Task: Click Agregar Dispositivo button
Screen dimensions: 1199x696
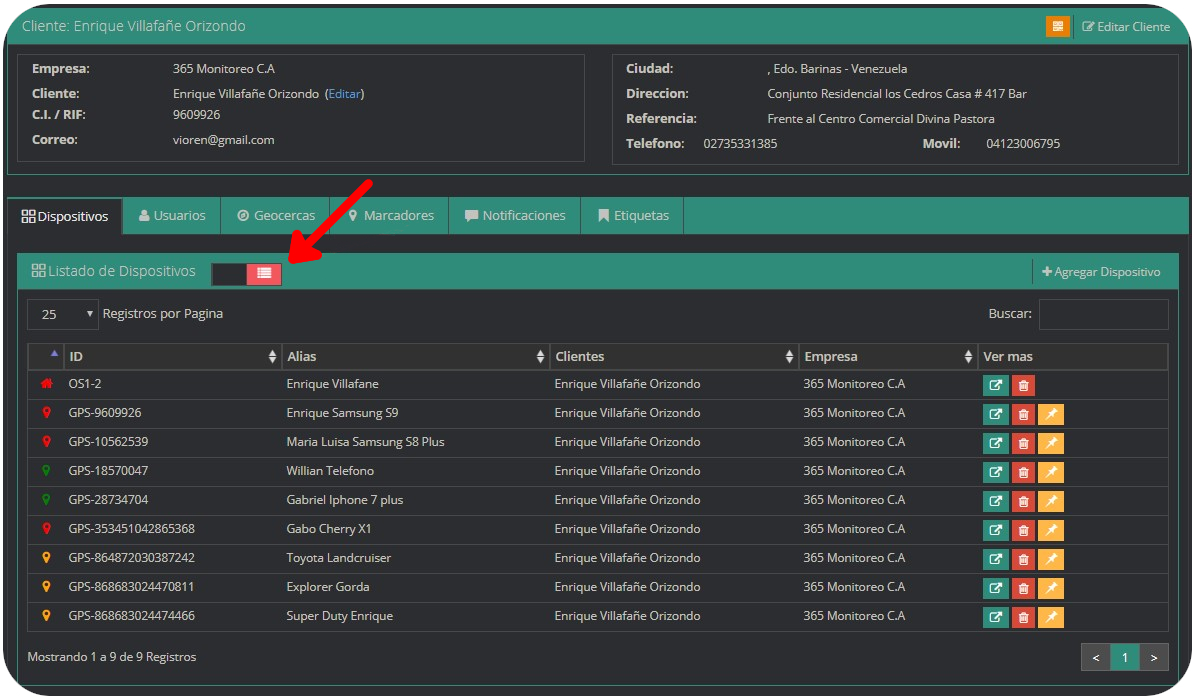Action: coord(1101,272)
